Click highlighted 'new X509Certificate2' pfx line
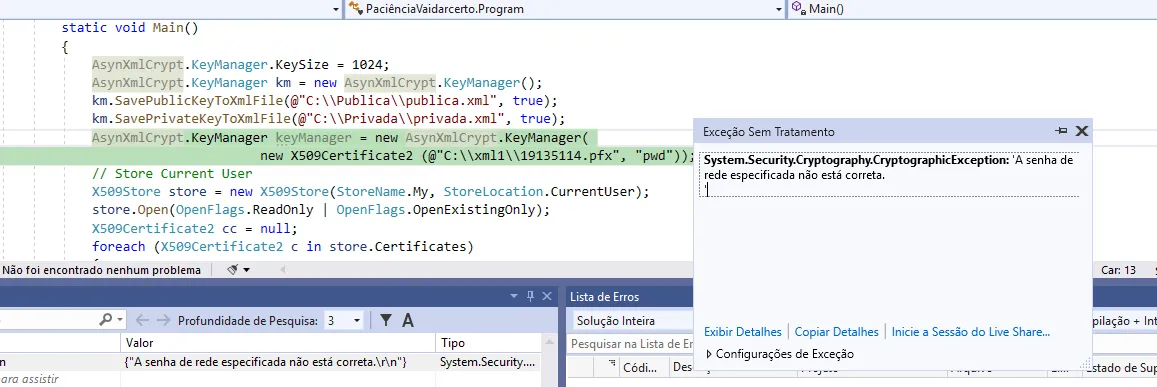 pos(477,156)
